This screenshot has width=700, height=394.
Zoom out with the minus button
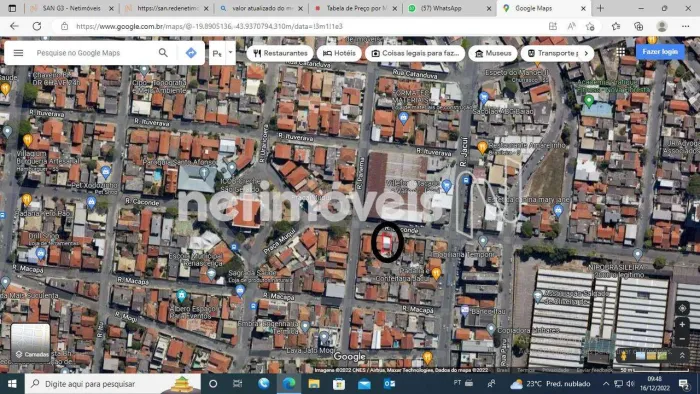coord(682,339)
